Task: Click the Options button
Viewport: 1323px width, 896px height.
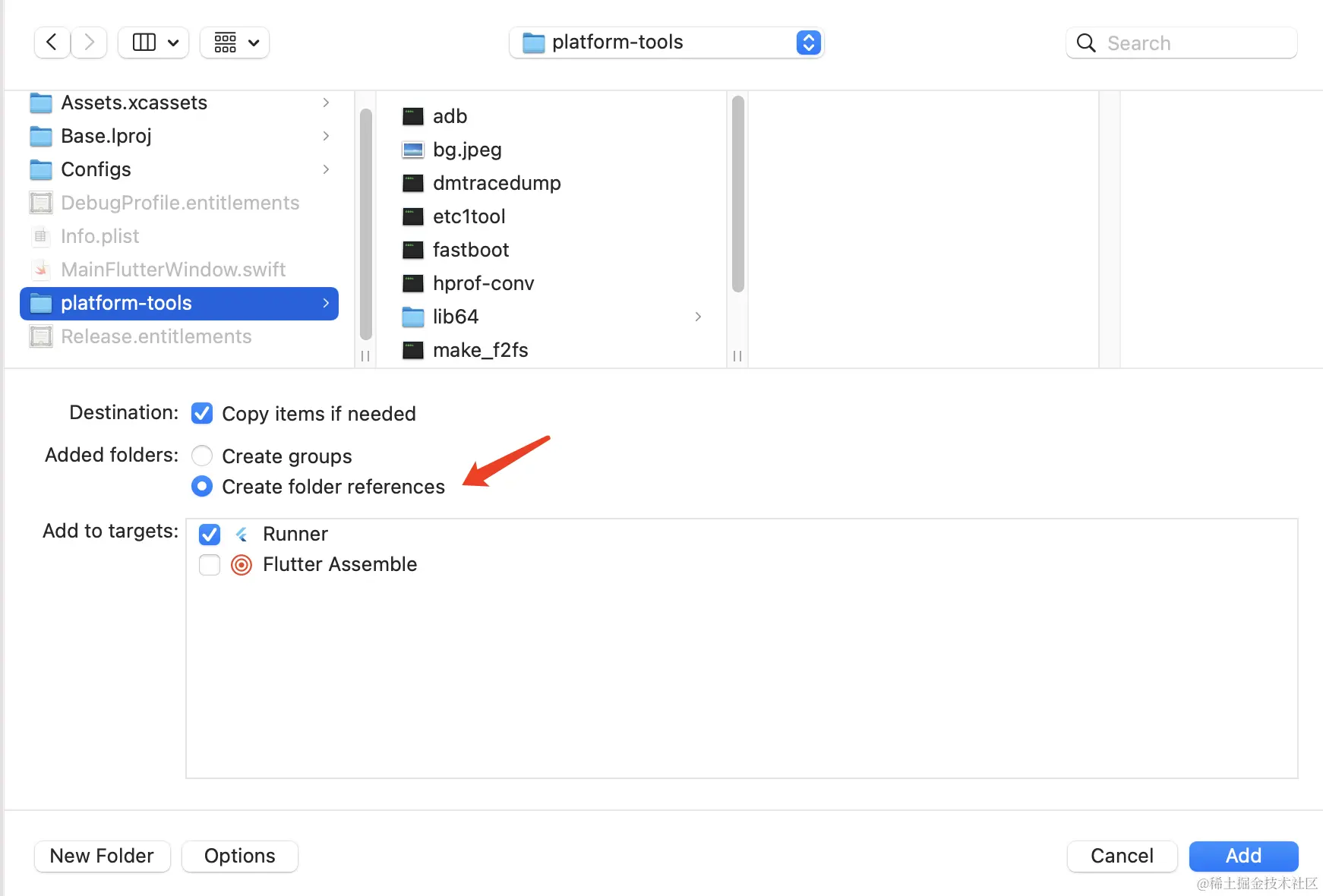Action: pyautogui.click(x=240, y=856)
